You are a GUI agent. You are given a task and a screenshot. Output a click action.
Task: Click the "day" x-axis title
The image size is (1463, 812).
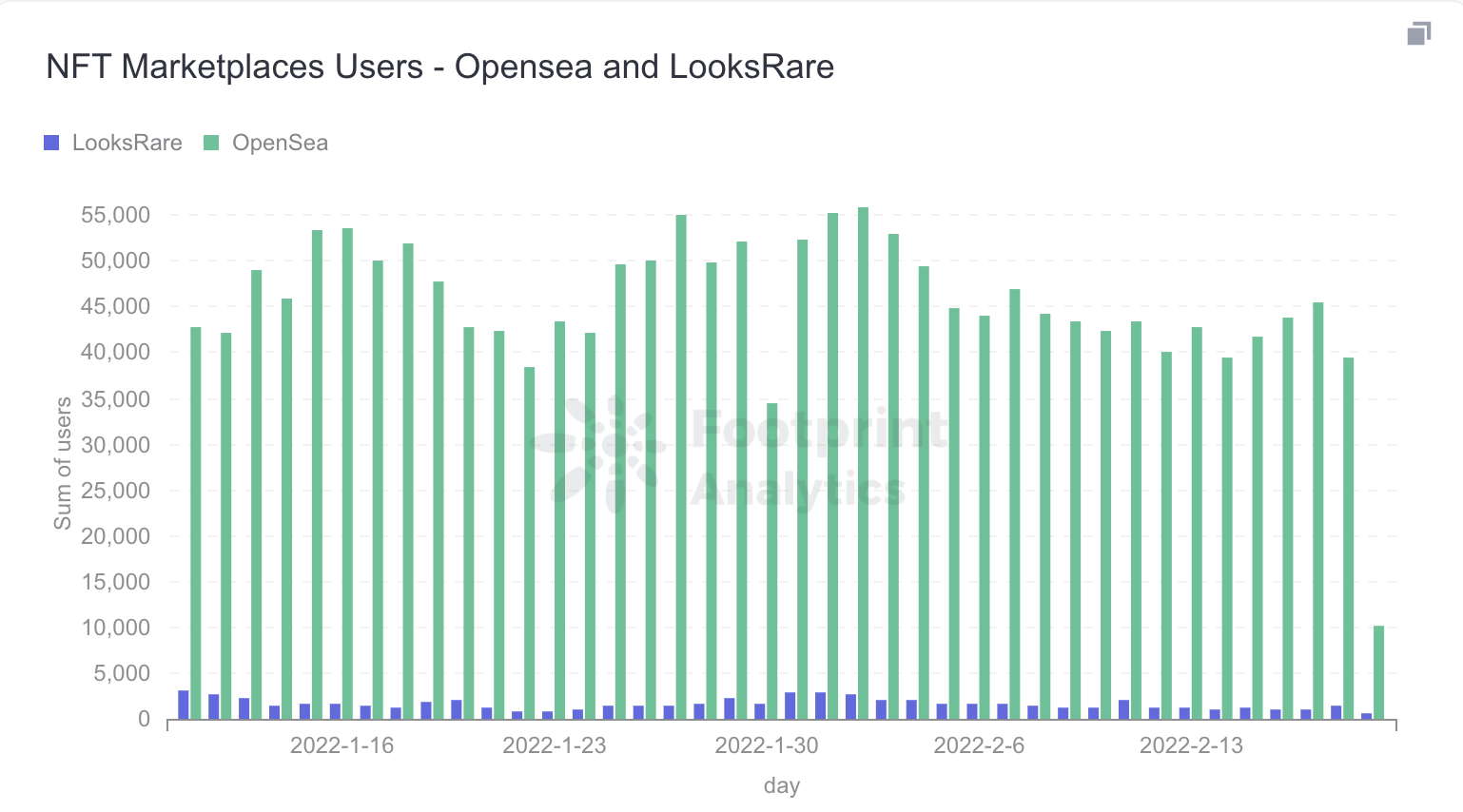pos(782,785)
